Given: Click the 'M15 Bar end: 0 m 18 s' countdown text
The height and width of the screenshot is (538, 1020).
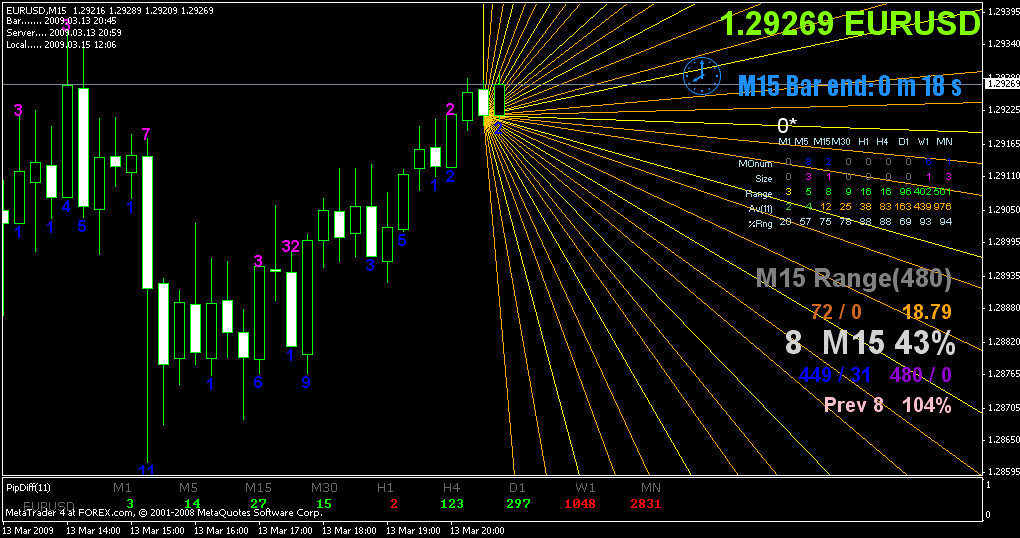Looking at the screenshot, I should (850, 85).
